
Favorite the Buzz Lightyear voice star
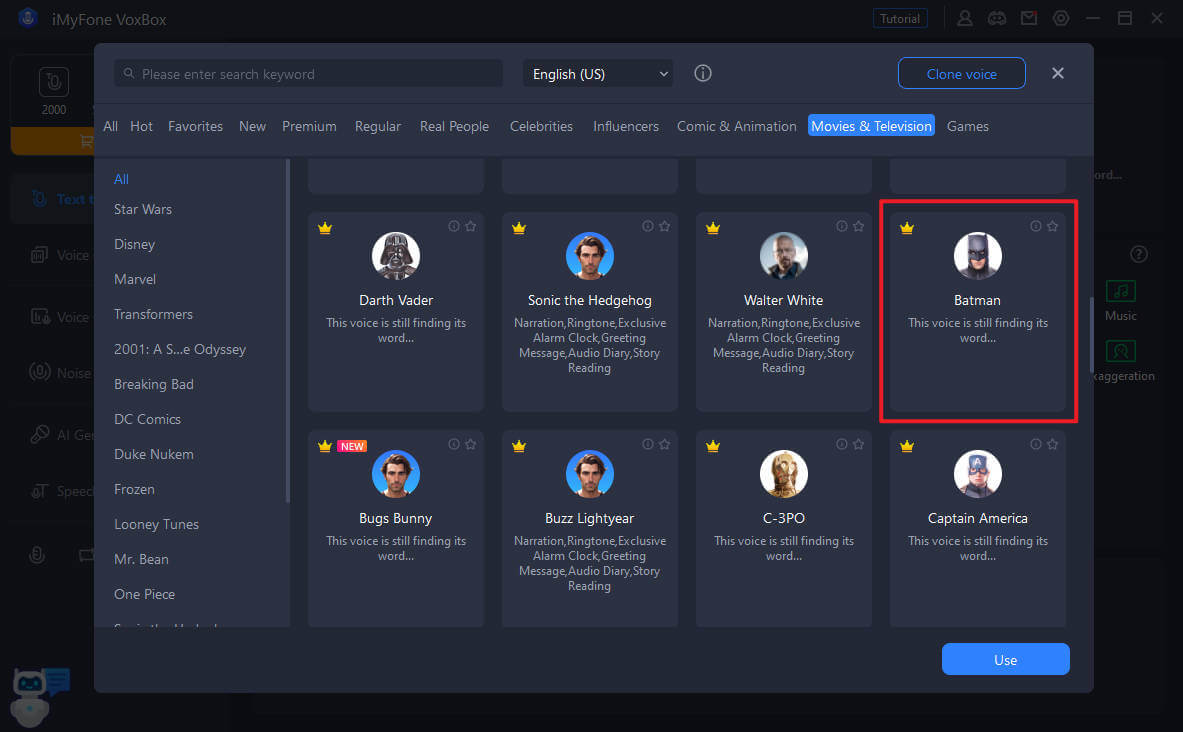pos(665,444)
